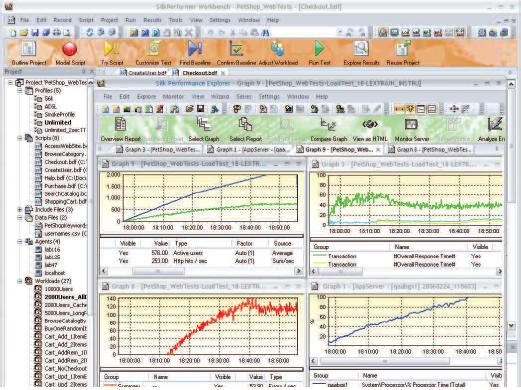Open Explore Results workflow icon
Screen dimensions: 521x390
click(361, 49)
